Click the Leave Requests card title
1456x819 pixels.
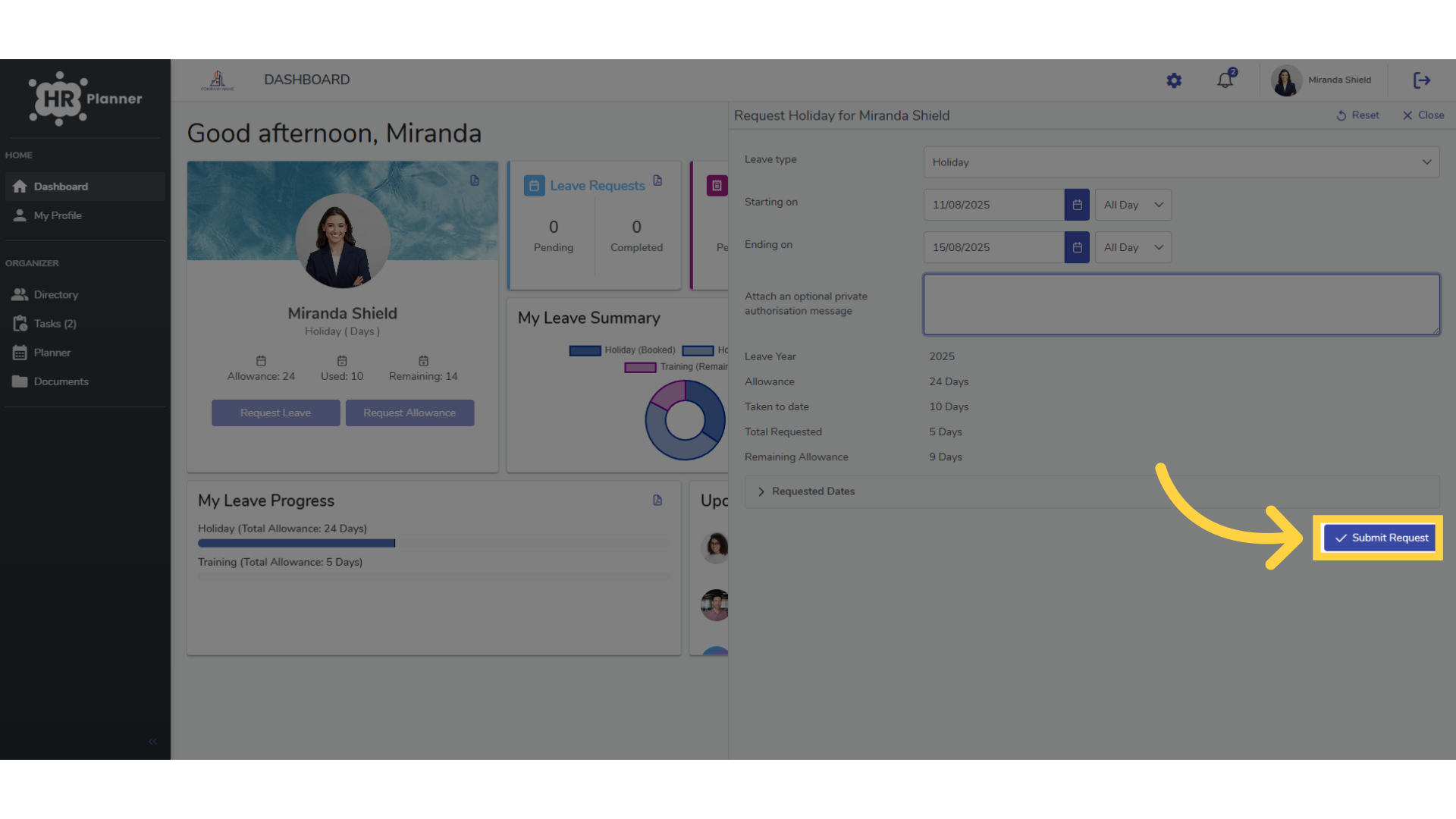coord(598,186)
